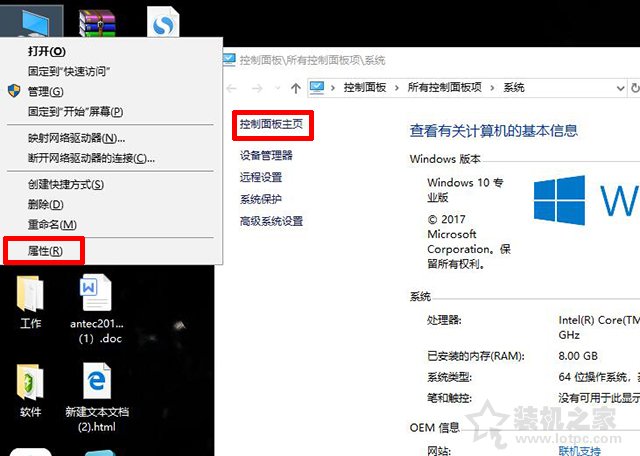Choose 管理(G) from the context menu
The height and width of the screenshot is (456, 640).
[x=45, y=91]
